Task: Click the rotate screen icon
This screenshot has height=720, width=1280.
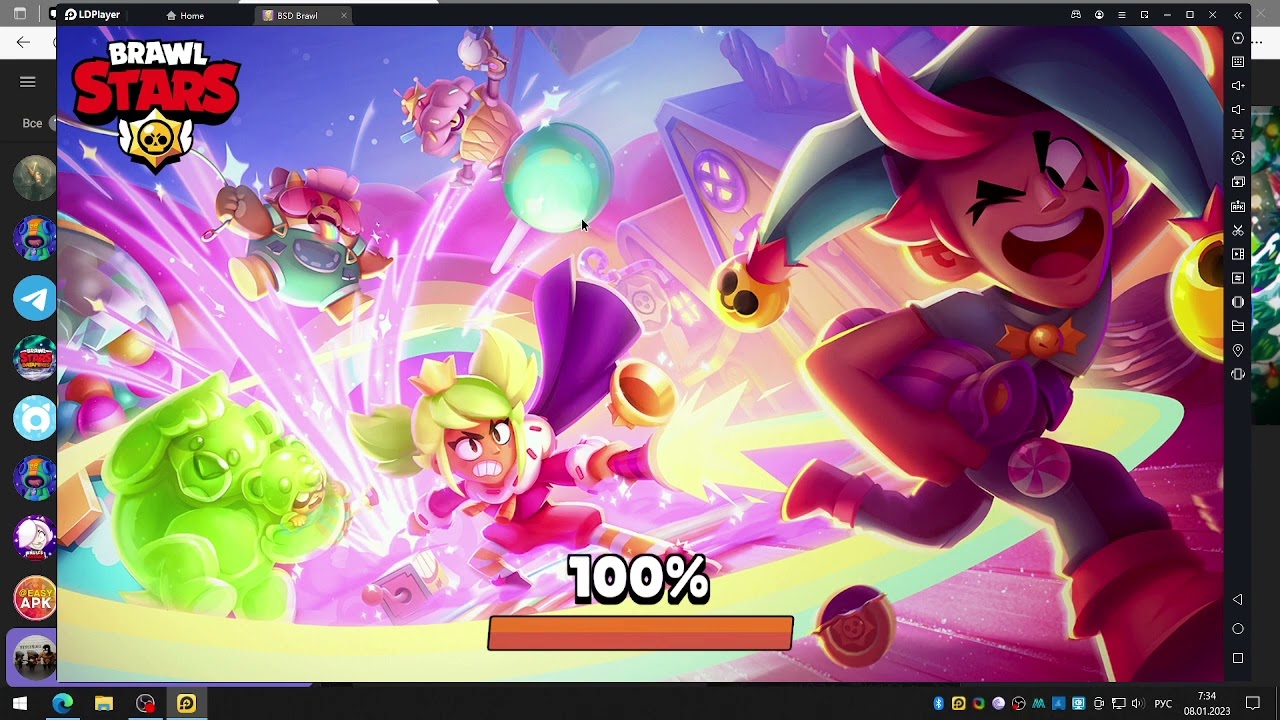Action: coord(1238,302)
